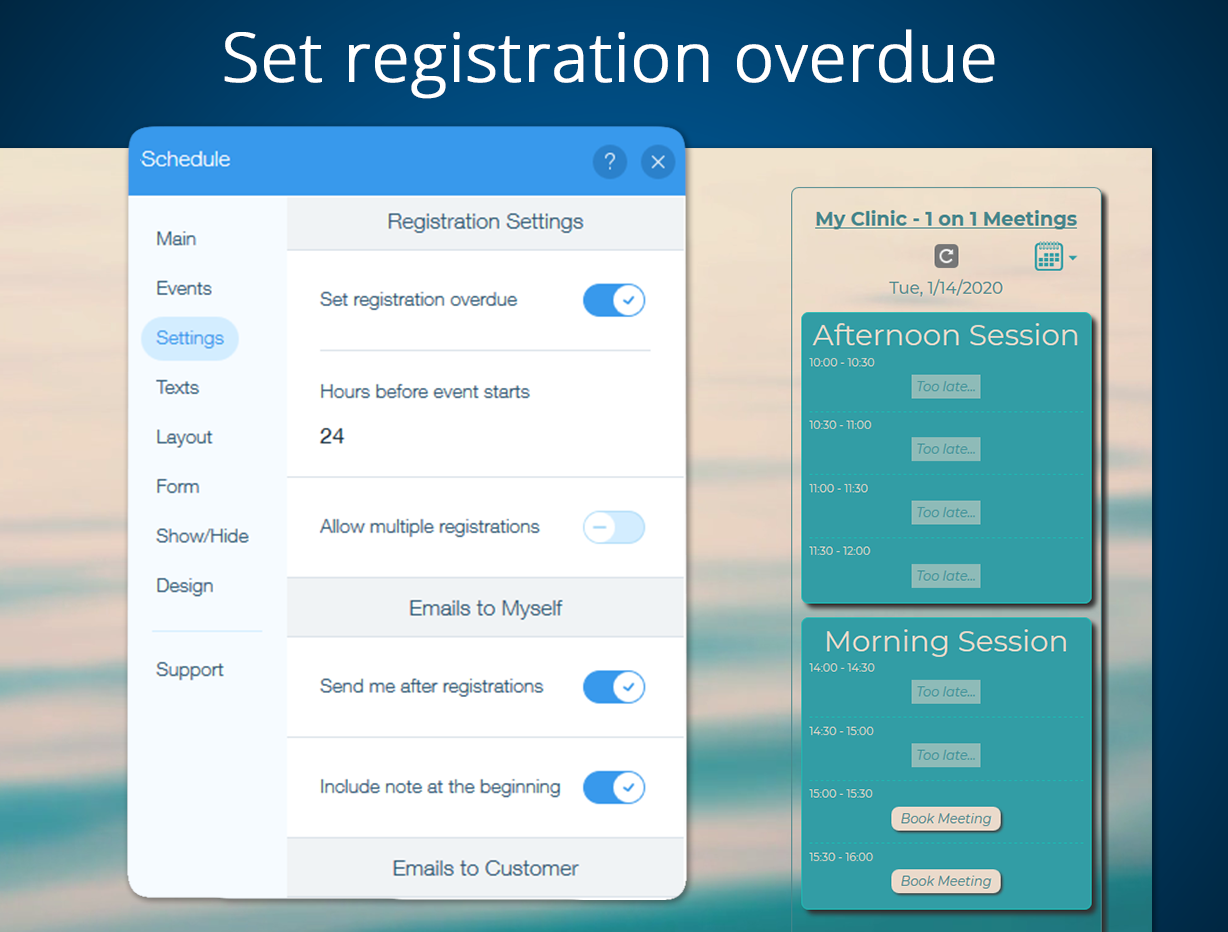Click the Schedule panel title
Image resolution: width=1228 pixels, height=932 pixels.
[186, 159]
